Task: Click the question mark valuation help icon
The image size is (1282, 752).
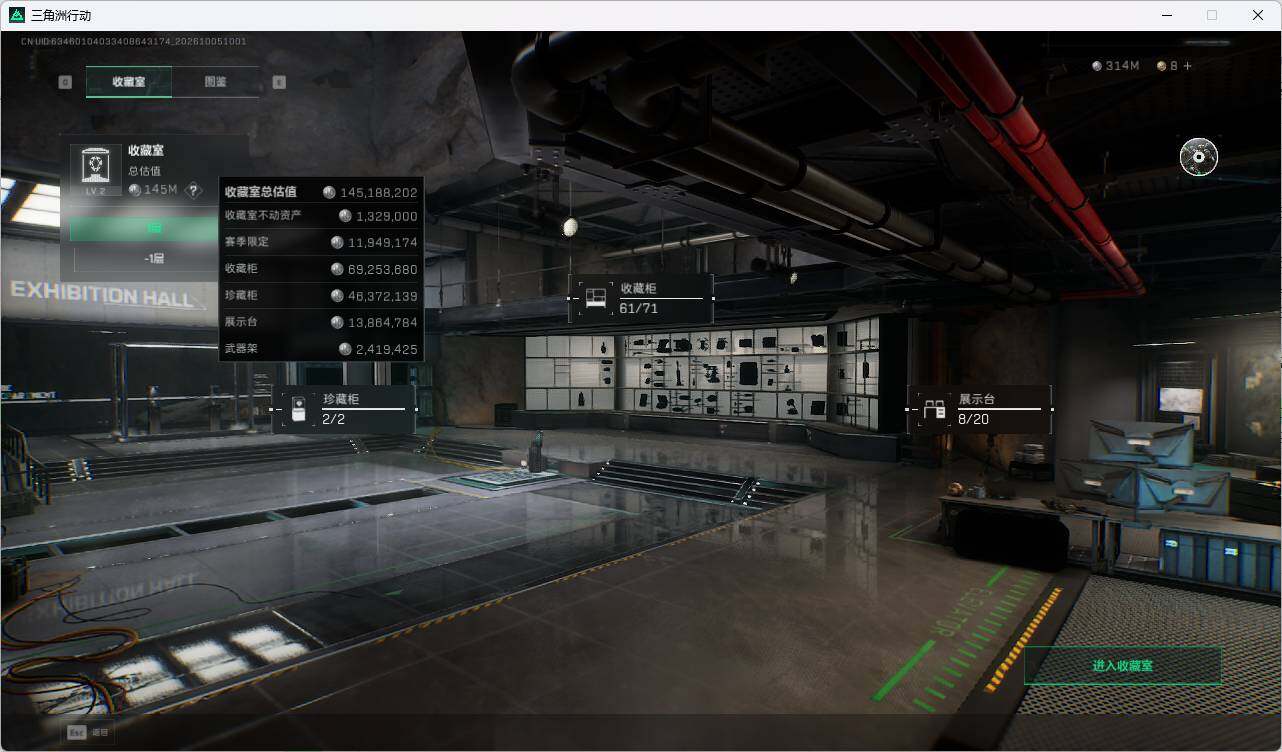Action: 194,190
